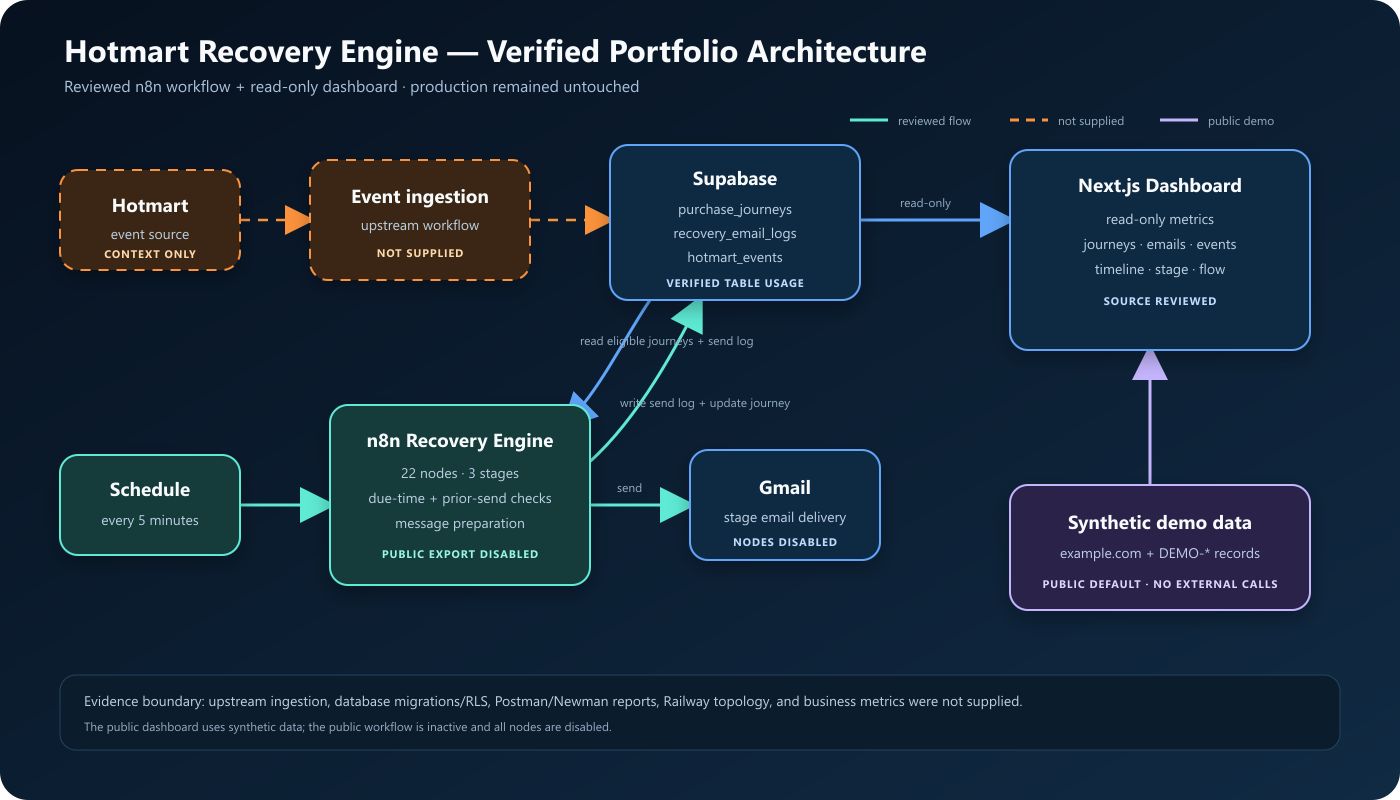Click the footer note starting "The public dashboard"
The width and height of the screenshot is (1400, 800).
348,727
